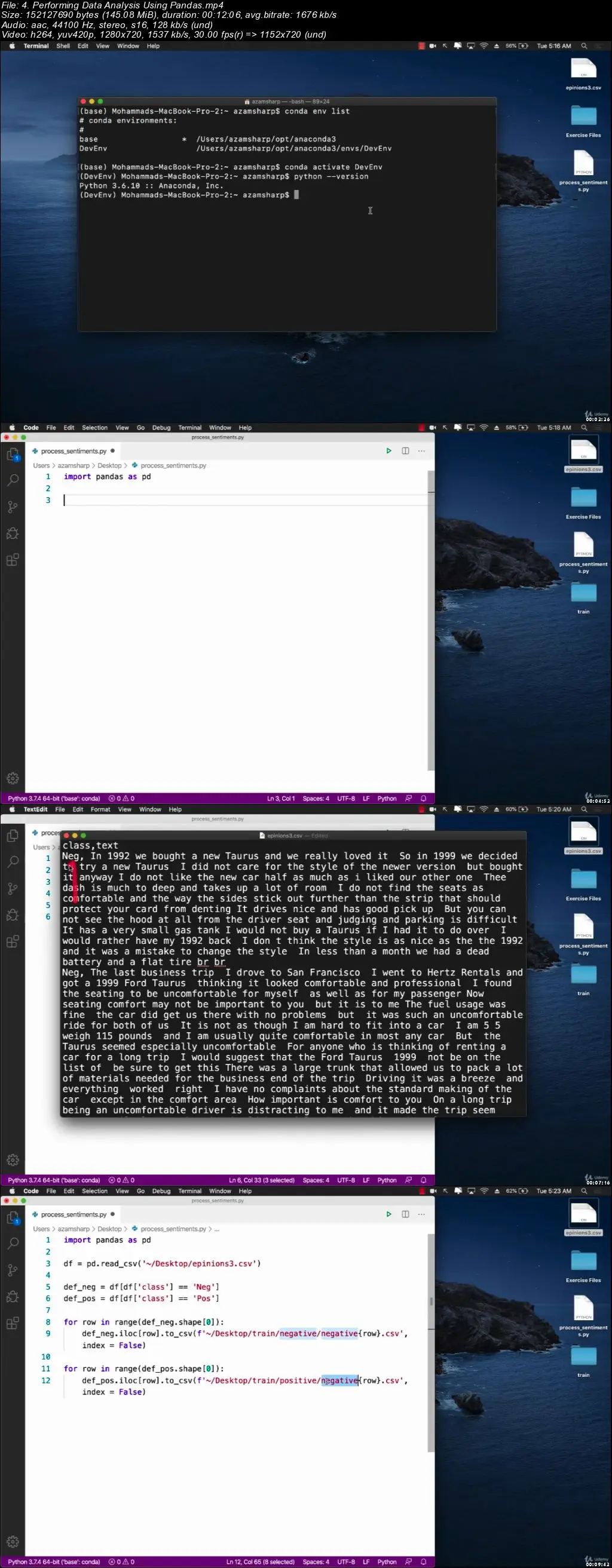This screenshot has height=1568, width=612.
Task: Click line number 10 in the editor gutter
Action: pyautogui.click(x=45, y=1357)
